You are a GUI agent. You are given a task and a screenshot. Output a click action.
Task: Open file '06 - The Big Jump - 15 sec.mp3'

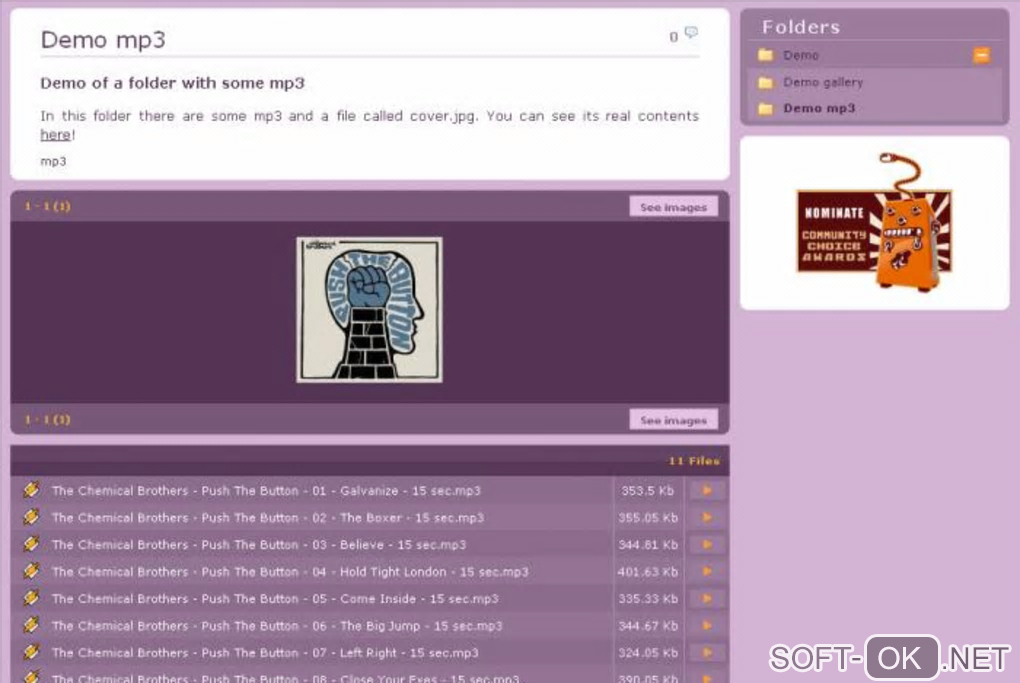[x=277, y=626]
